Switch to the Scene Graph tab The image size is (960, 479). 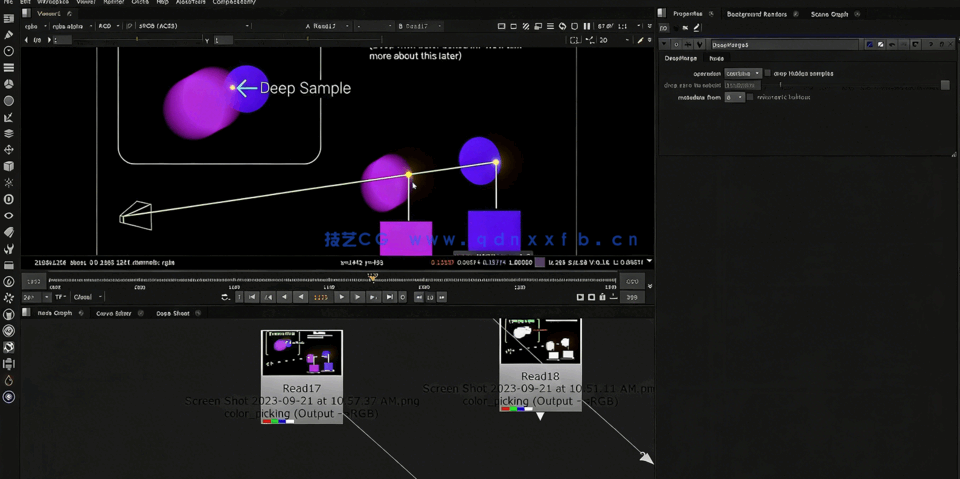829,14
